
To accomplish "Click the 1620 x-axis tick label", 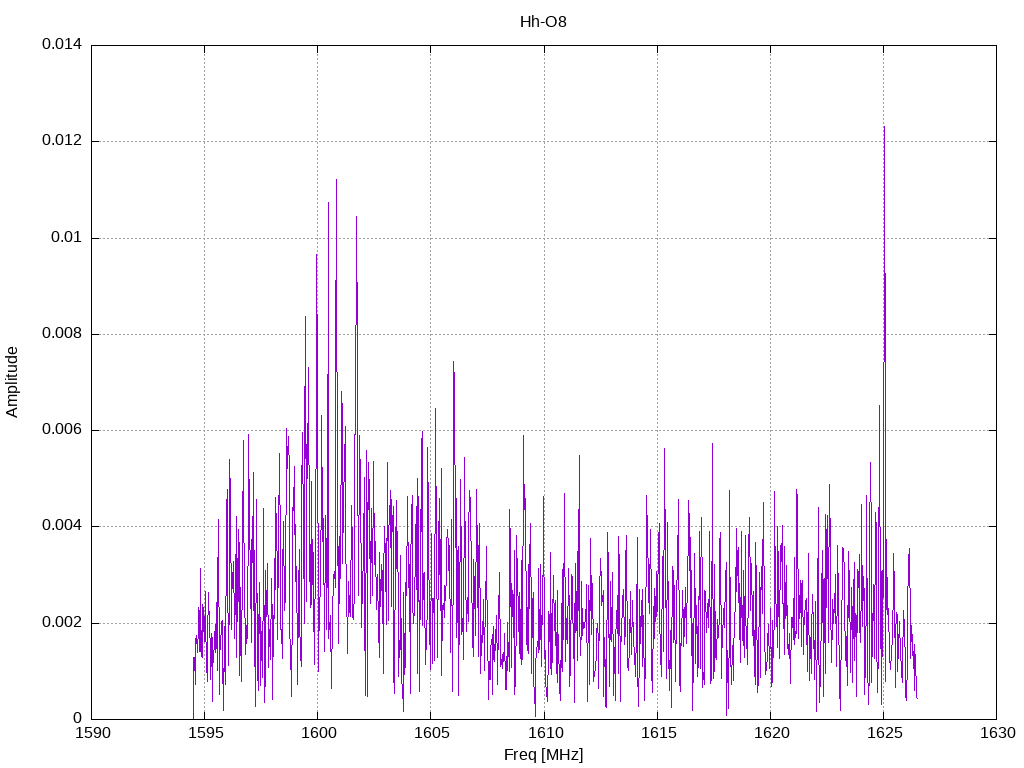I will 770,733.
